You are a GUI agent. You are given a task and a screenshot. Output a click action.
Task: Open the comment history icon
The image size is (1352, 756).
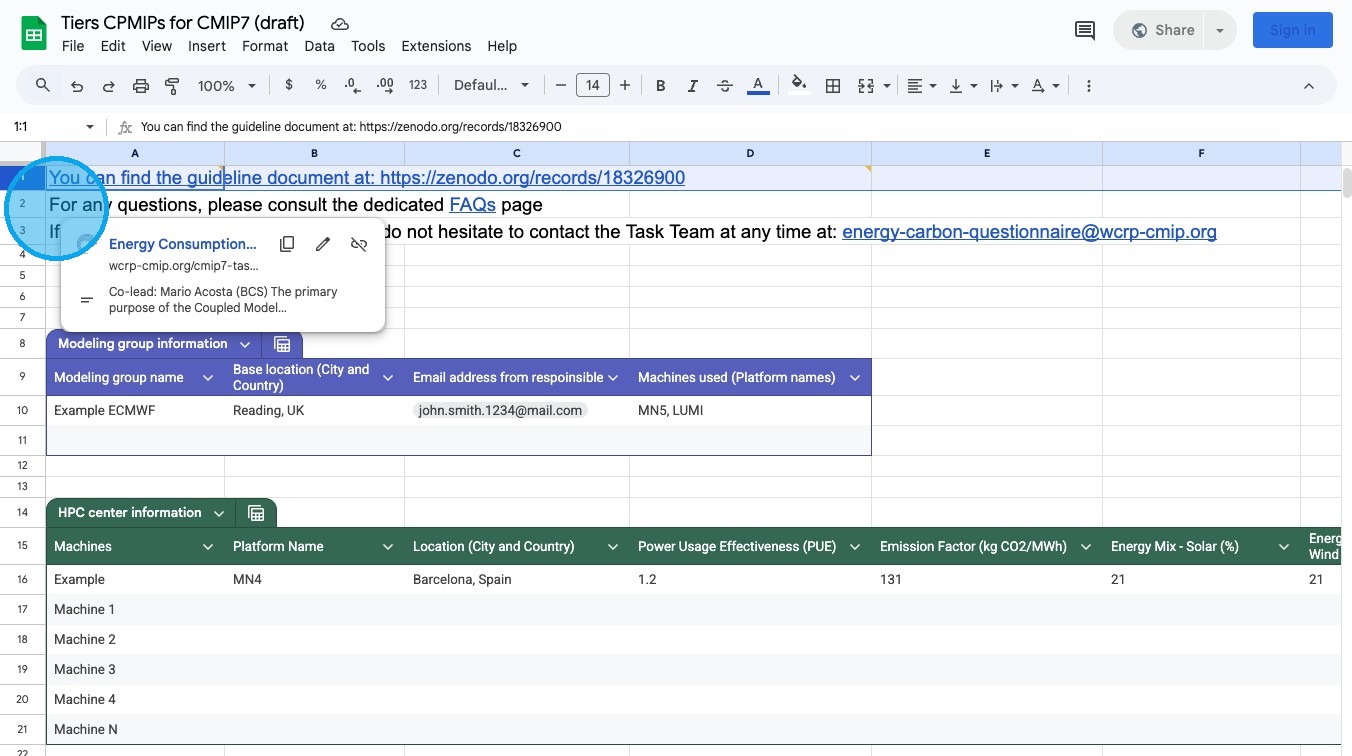point(1084,30)
